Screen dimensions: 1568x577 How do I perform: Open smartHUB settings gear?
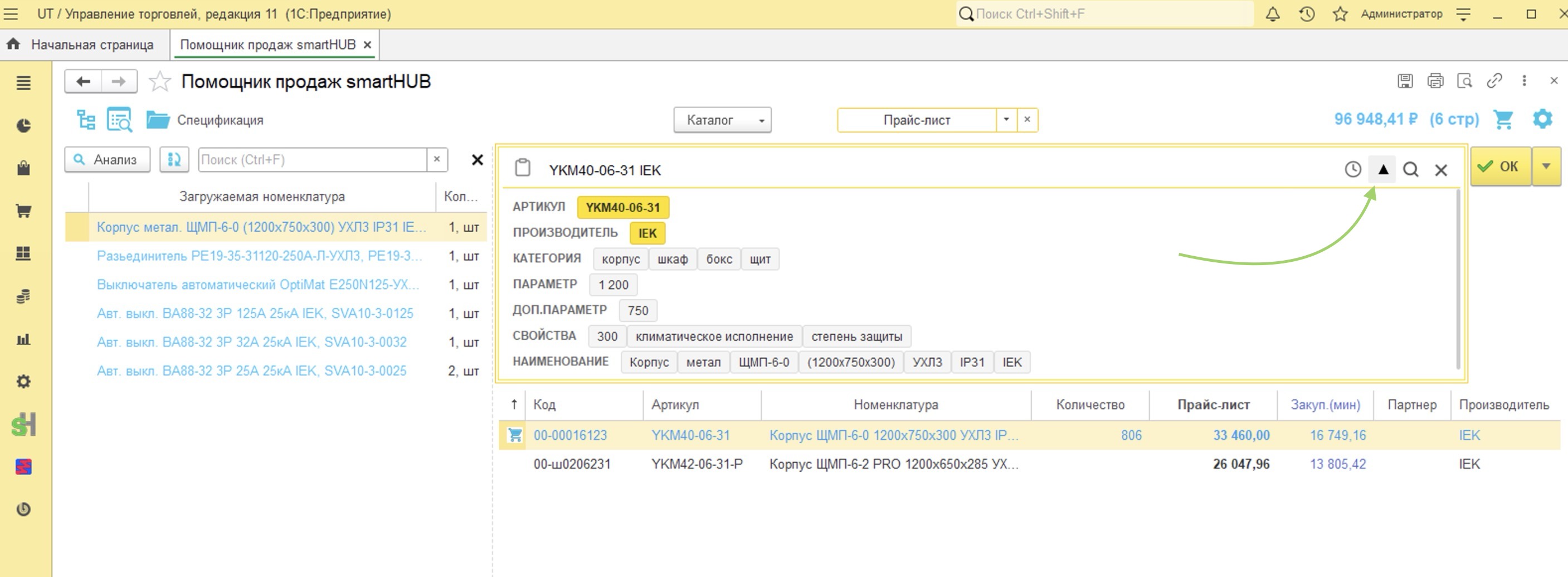tap(1542, 119)
